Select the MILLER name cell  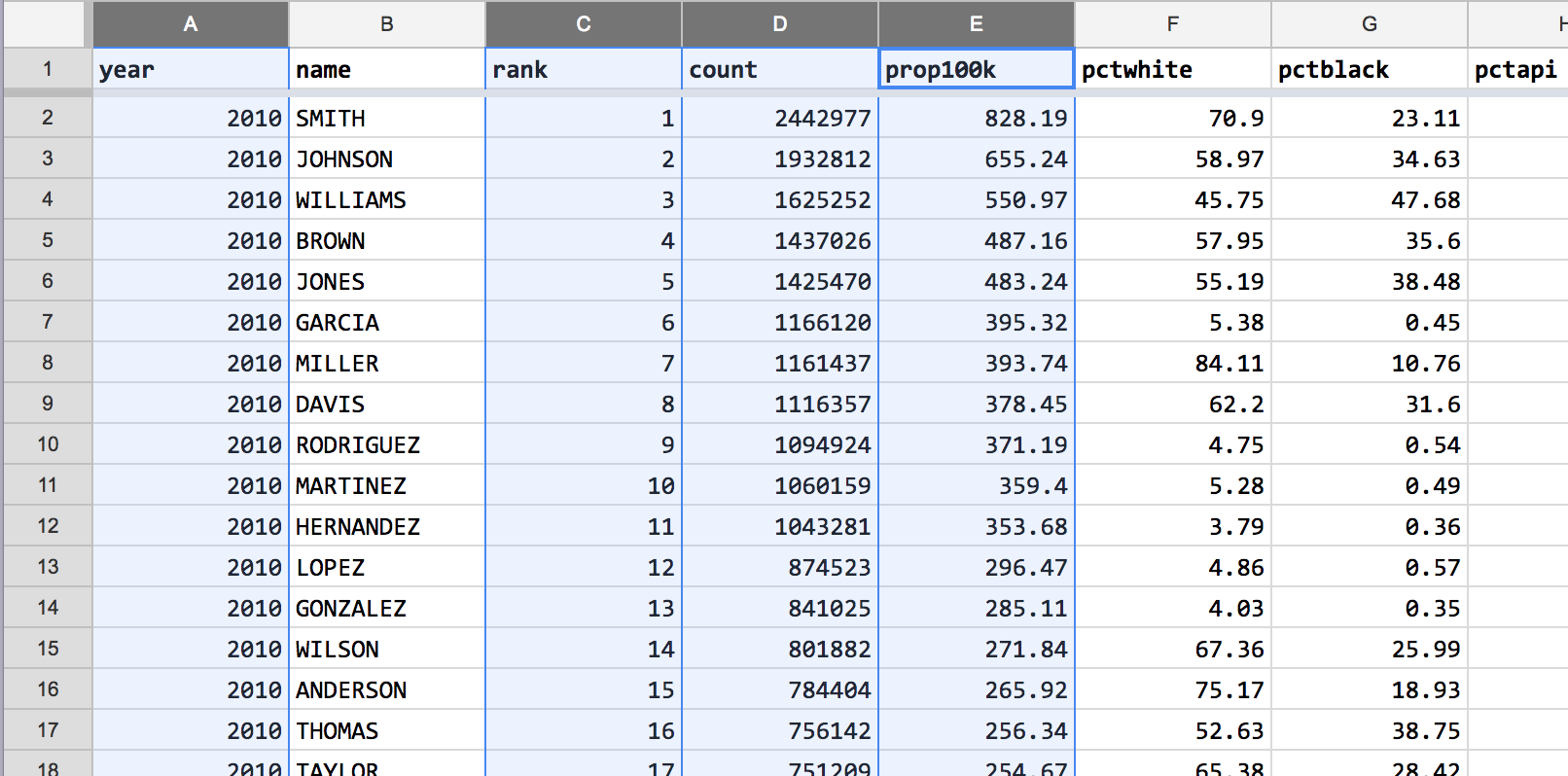click(x=387, y=363)
